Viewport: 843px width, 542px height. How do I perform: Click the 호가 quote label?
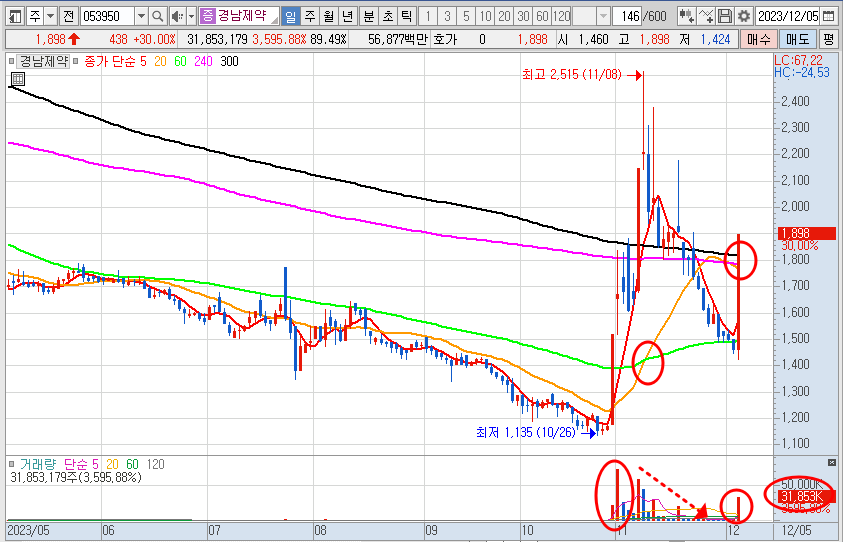(x=445, y=39)
